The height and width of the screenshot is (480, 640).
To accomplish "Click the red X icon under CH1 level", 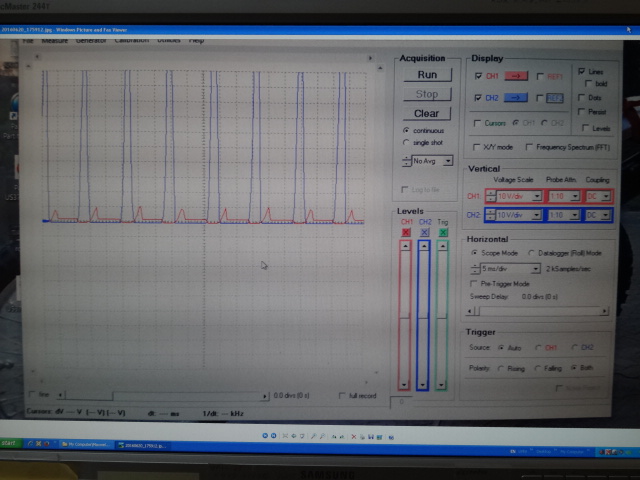I will 406,232.
